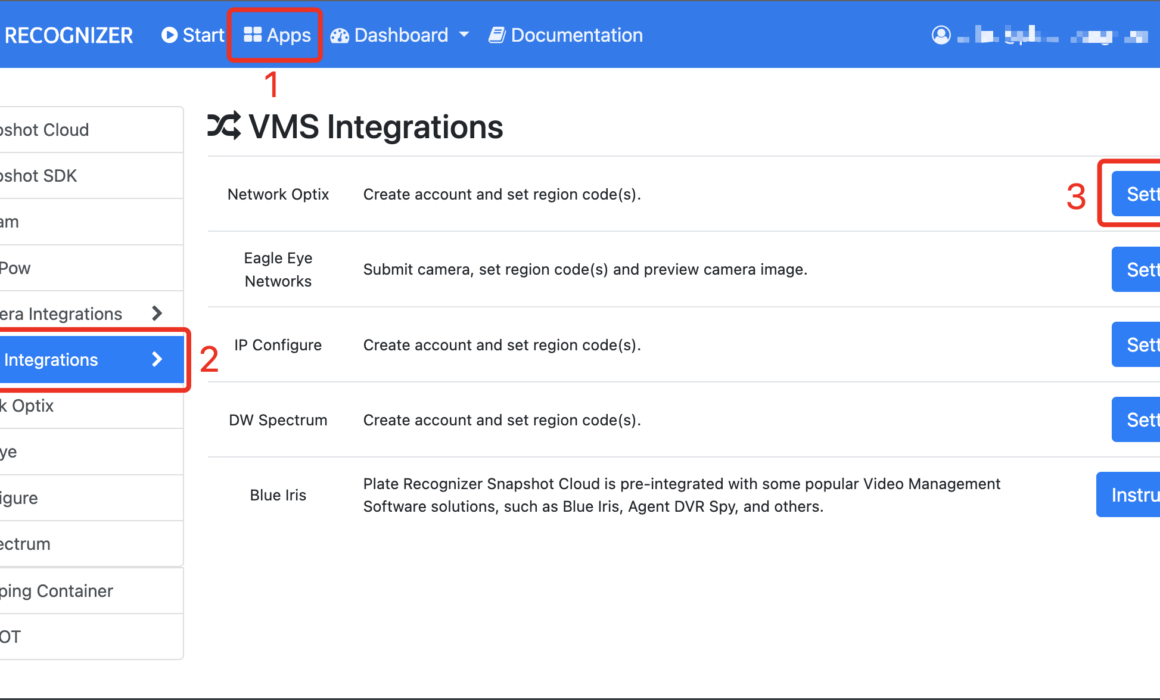Click the 'Plate Recognizer Snapshot Cloud' description text
Screen dimensions: 1160x700
[681, 495]
